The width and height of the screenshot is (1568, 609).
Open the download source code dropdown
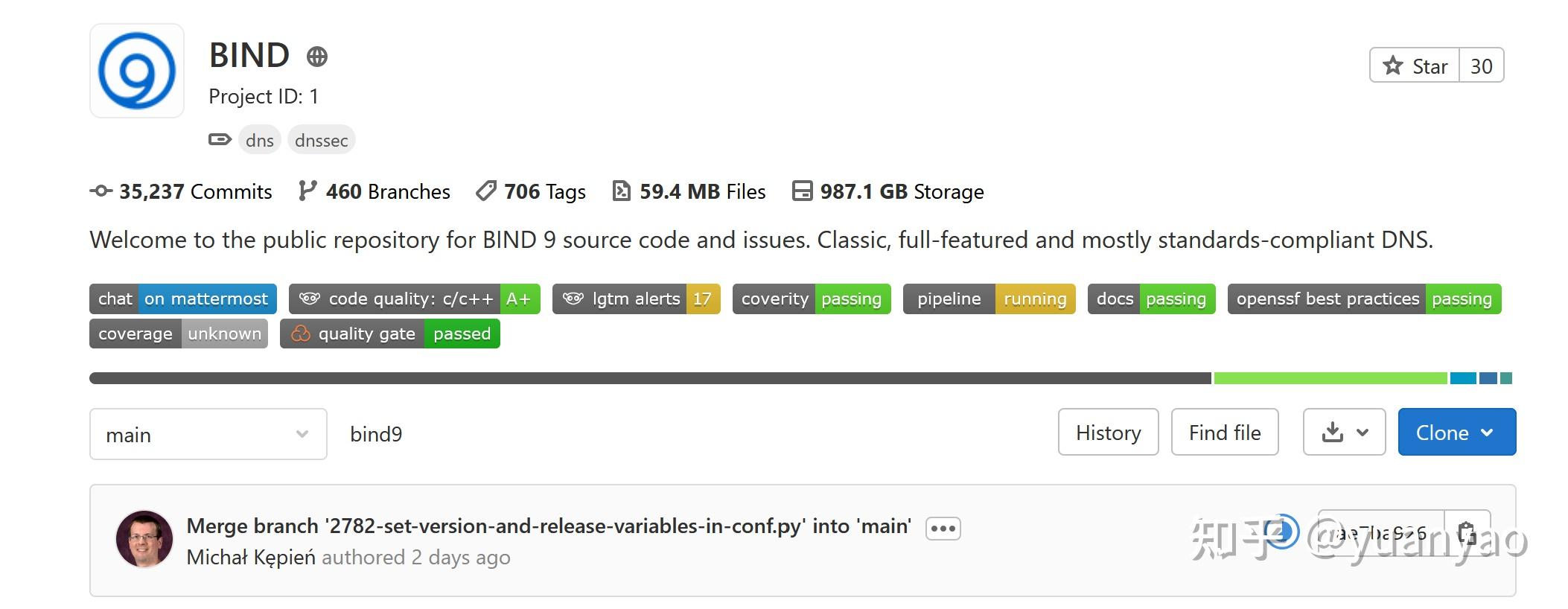1344,432
